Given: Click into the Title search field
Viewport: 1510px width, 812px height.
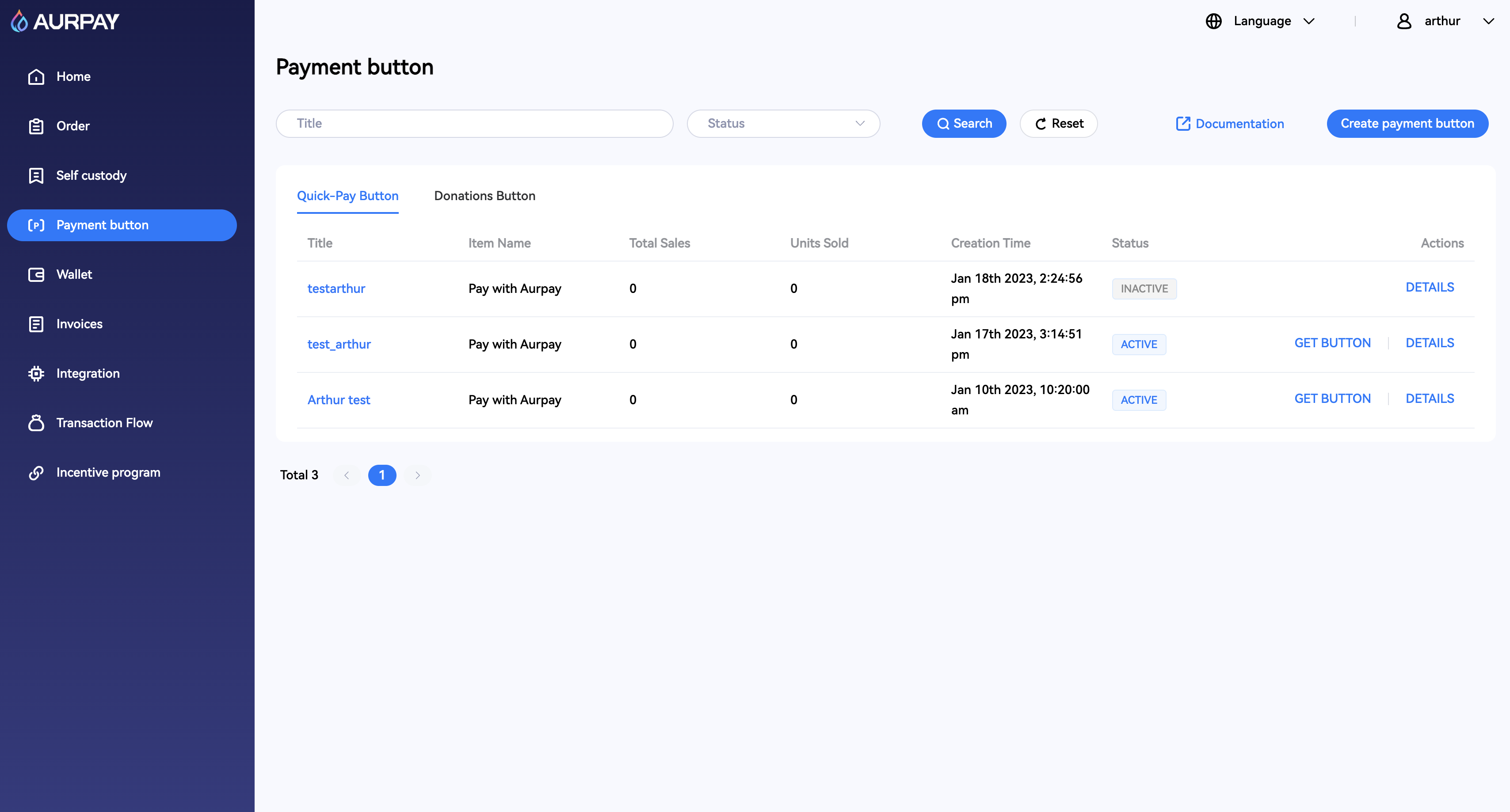Looking at the screenshot, I should coord(473,124).
